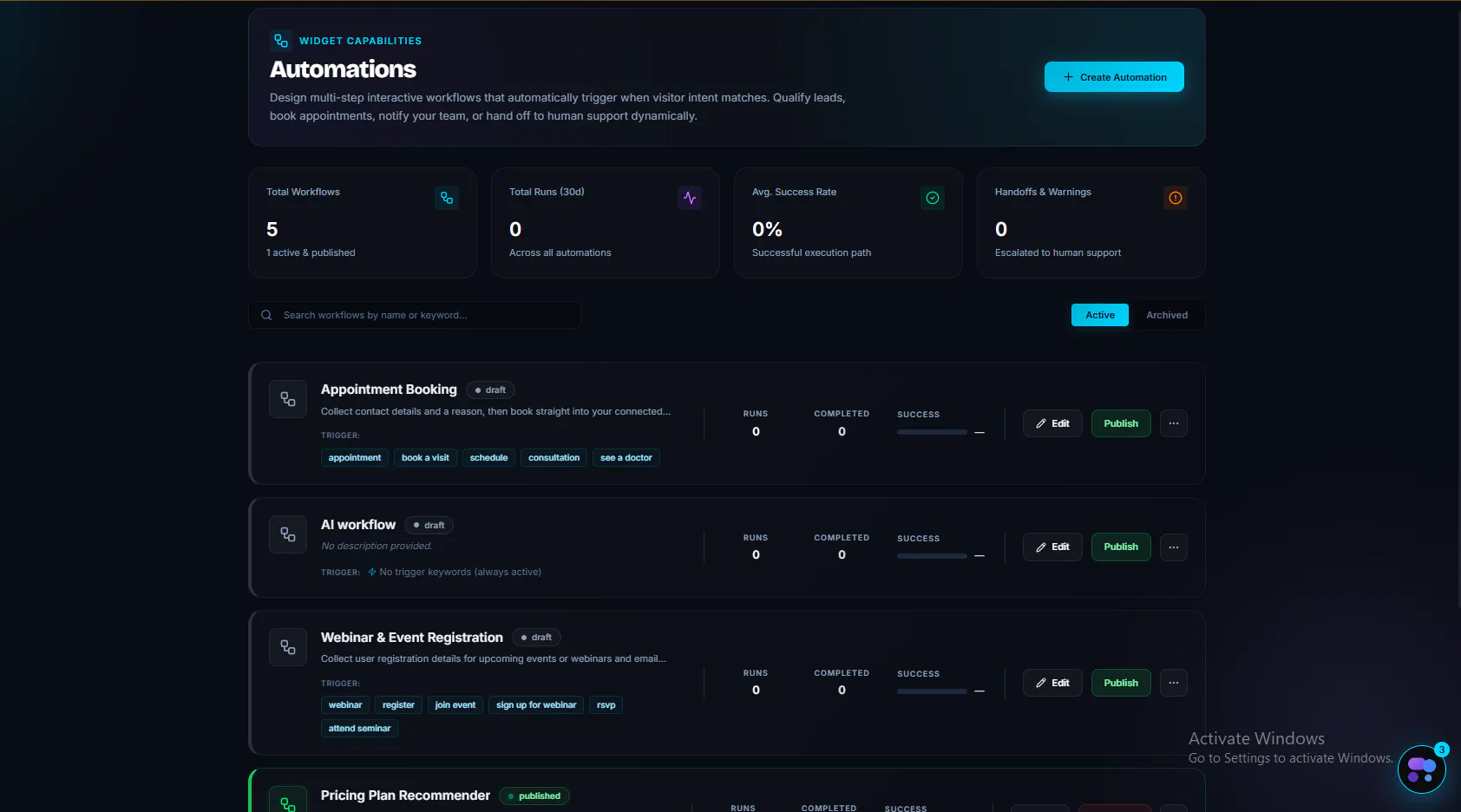
Task: Click the draft badge on AI workflow
Action: click(x=429, y=525)
